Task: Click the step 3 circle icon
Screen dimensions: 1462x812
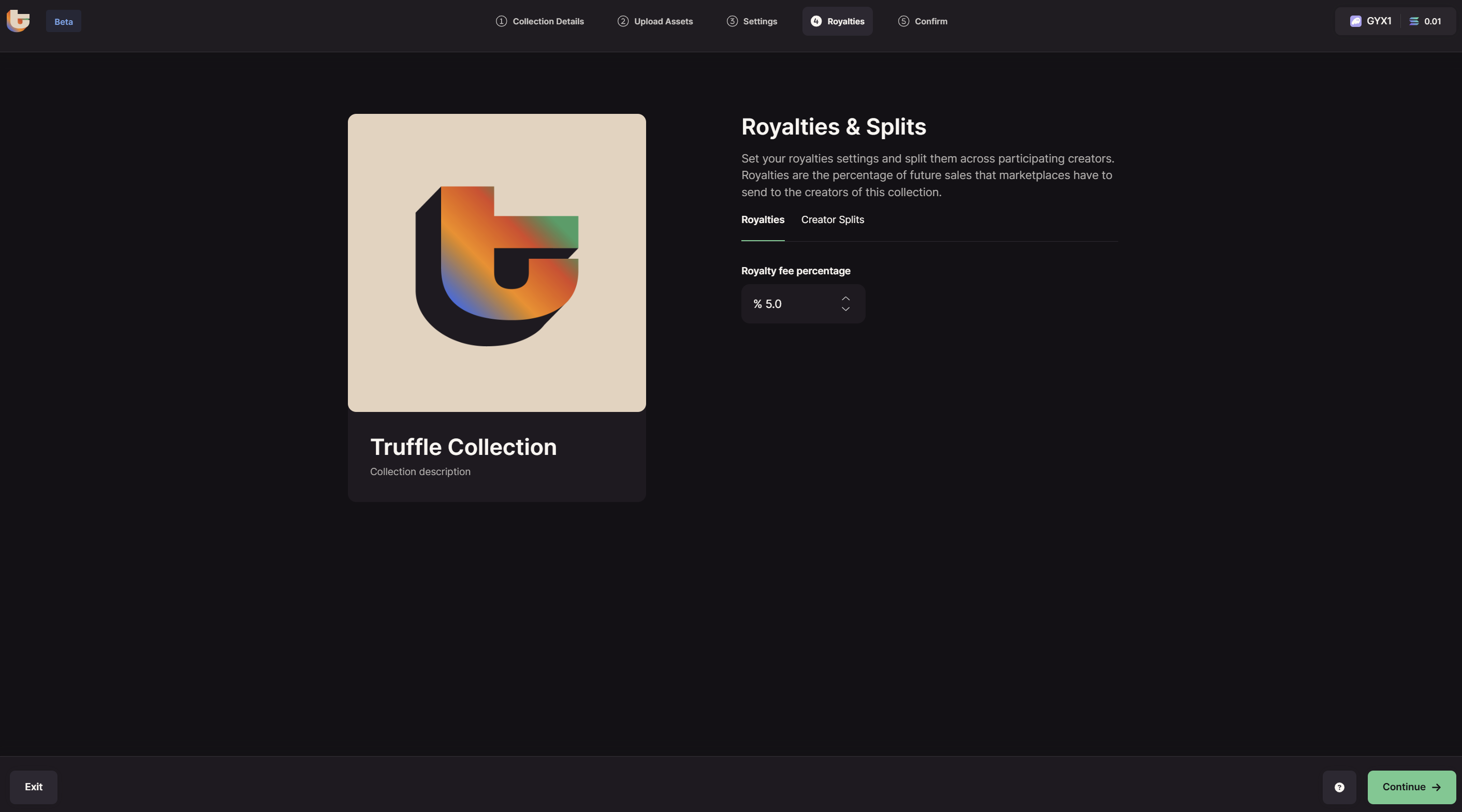Action: click(732, 21)
